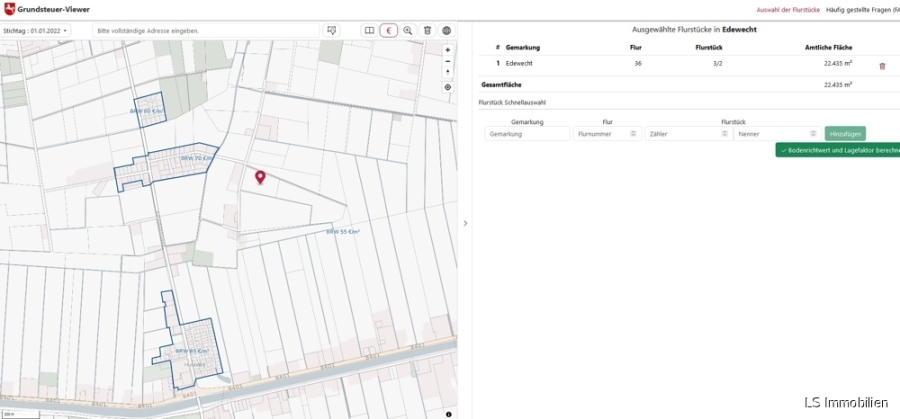Click the trash icon in map toolbar
Screen dimensions: 900x419
tap(427, 31)
